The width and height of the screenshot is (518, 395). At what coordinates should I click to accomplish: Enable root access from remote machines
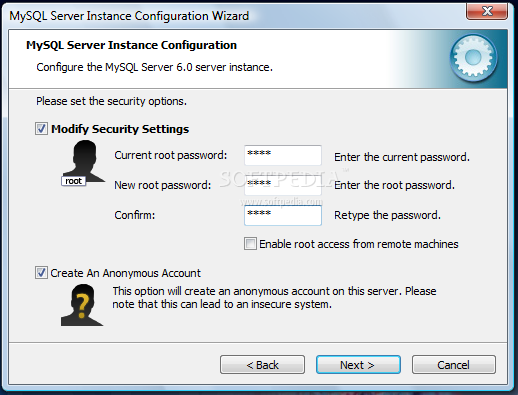pyautogui.click(x=250, y=244)
